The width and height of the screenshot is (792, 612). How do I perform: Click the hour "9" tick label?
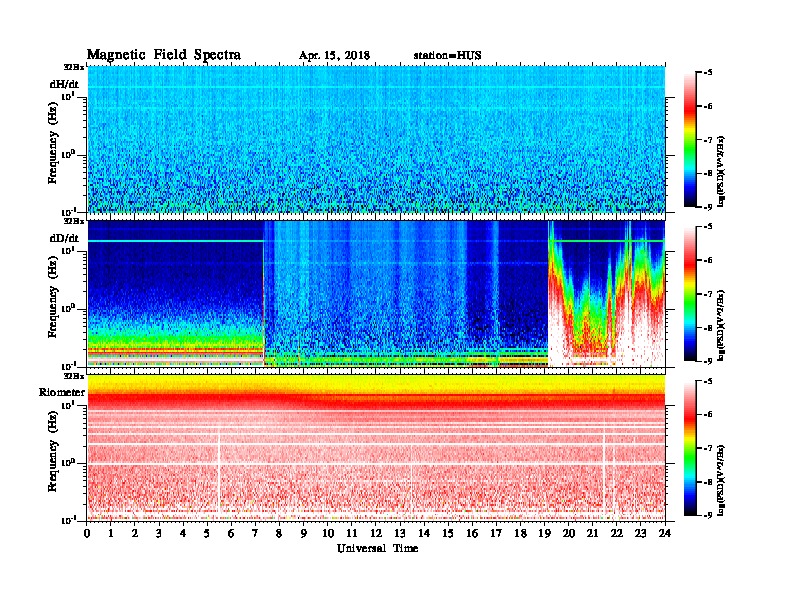point(304,533)
